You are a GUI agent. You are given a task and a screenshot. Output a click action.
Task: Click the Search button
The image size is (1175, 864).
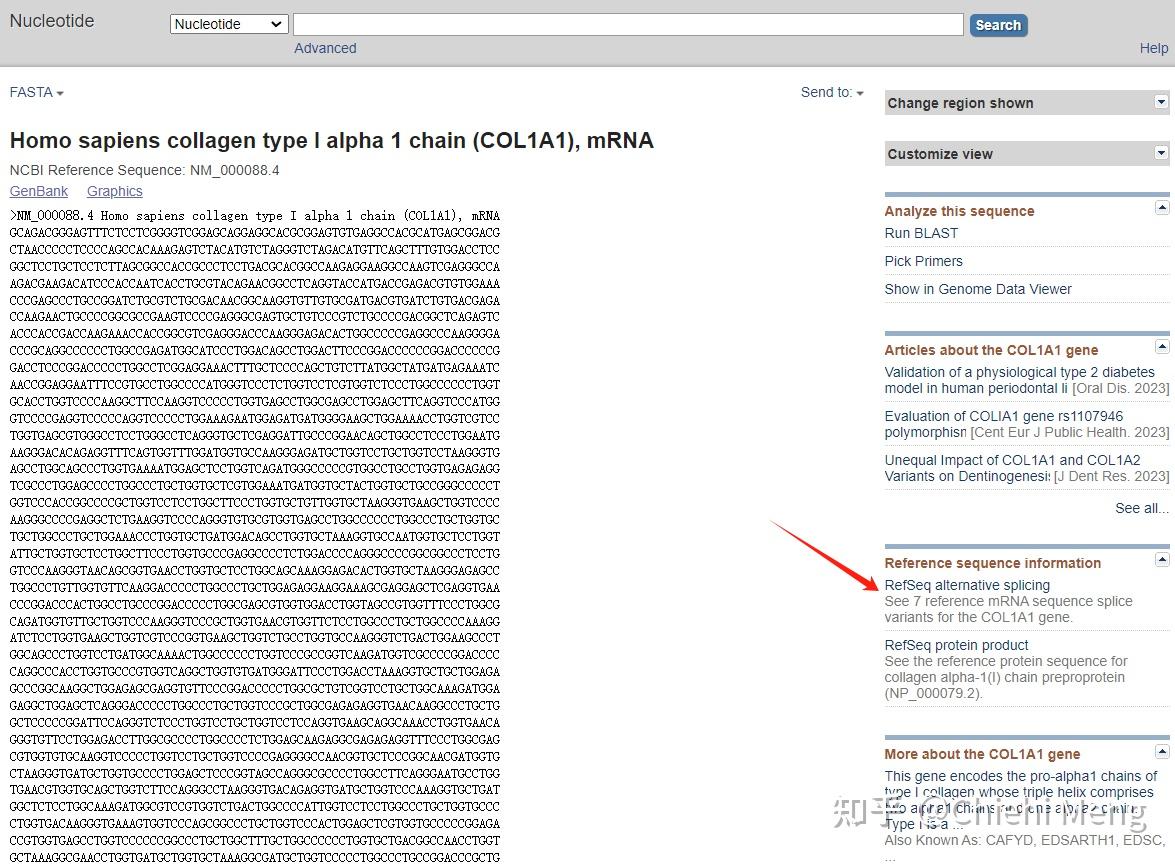coord(998,25)
